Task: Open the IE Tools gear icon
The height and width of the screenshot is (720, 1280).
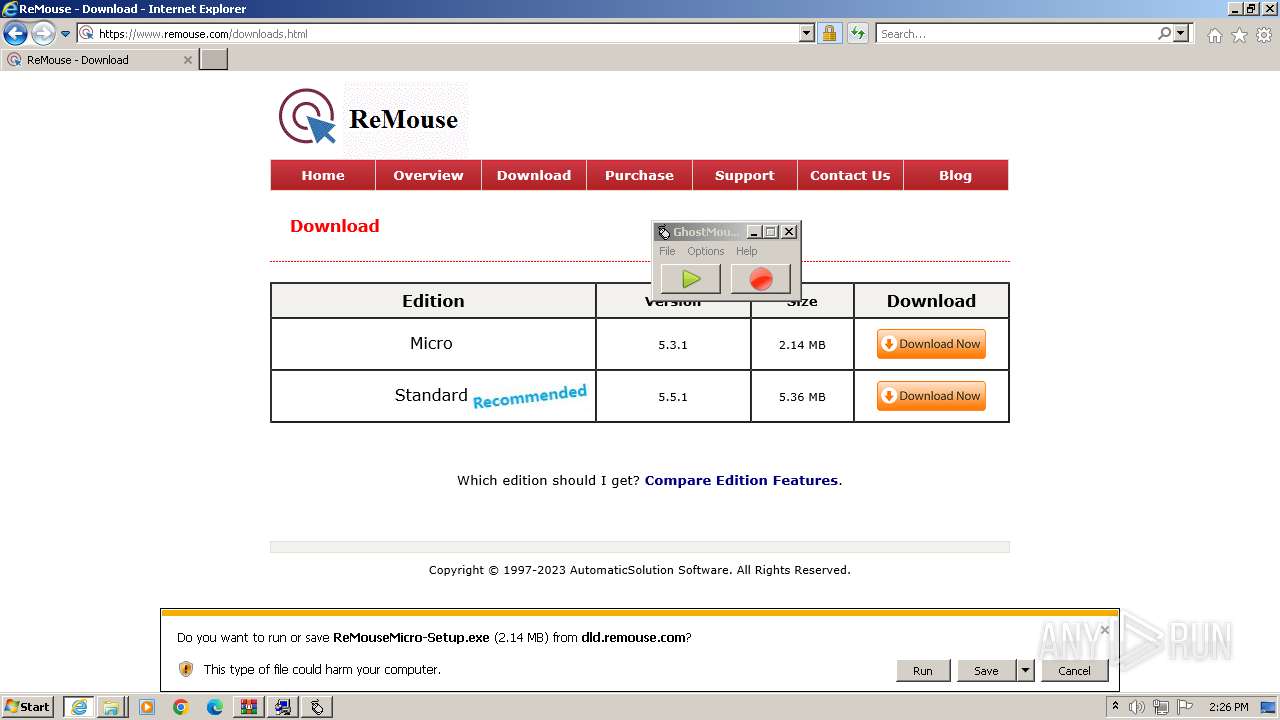Action: (x=1264, y=35)
